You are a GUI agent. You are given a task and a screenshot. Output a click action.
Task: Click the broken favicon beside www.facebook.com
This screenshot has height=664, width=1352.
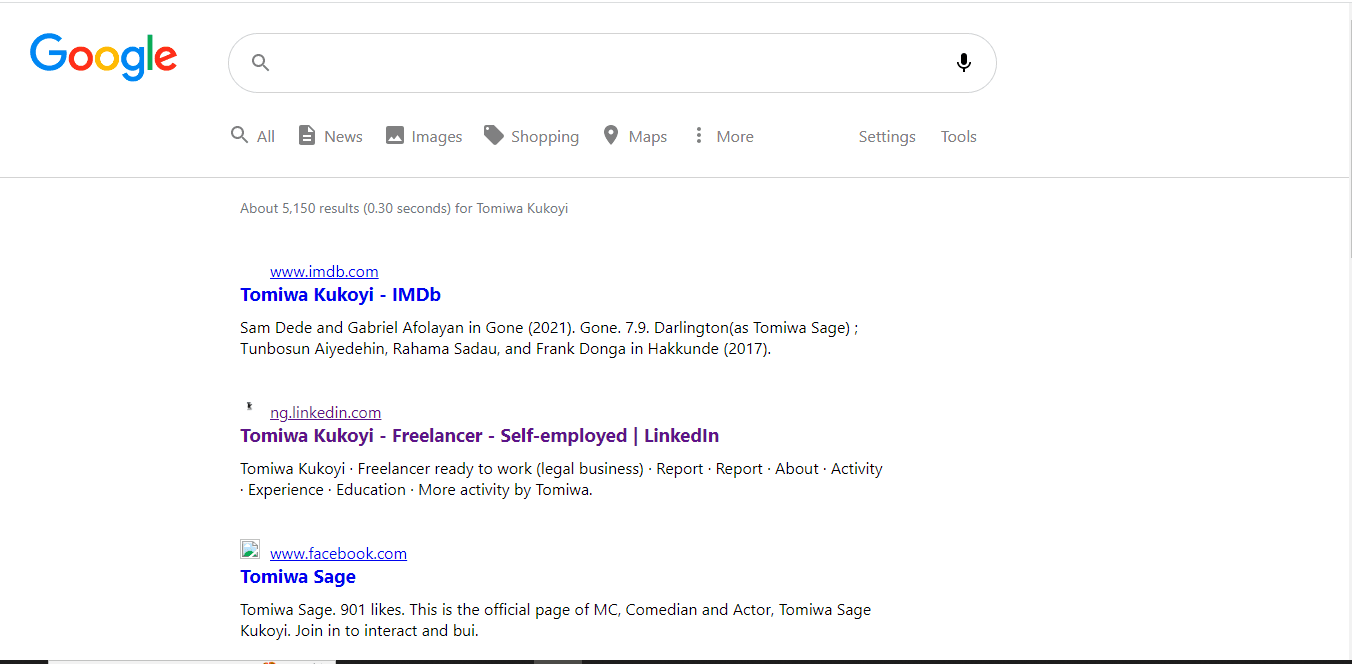coord(250,549)
